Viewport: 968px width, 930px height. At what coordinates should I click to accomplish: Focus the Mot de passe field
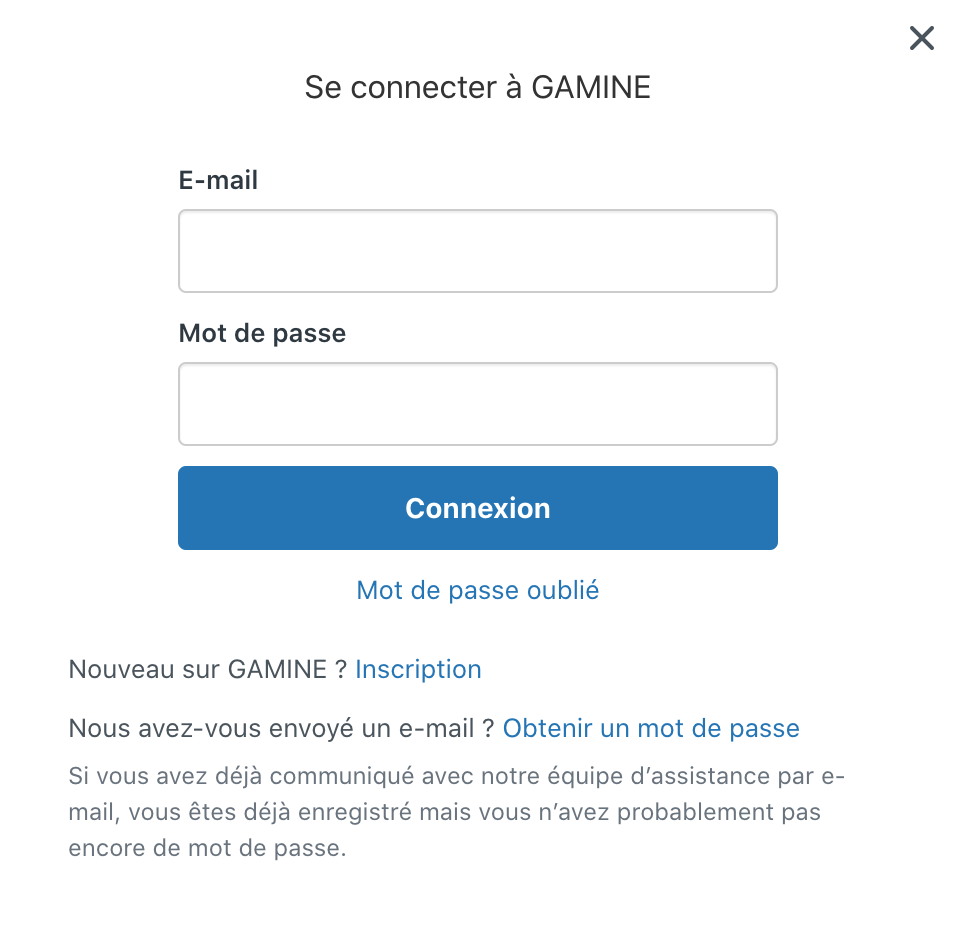477,404
